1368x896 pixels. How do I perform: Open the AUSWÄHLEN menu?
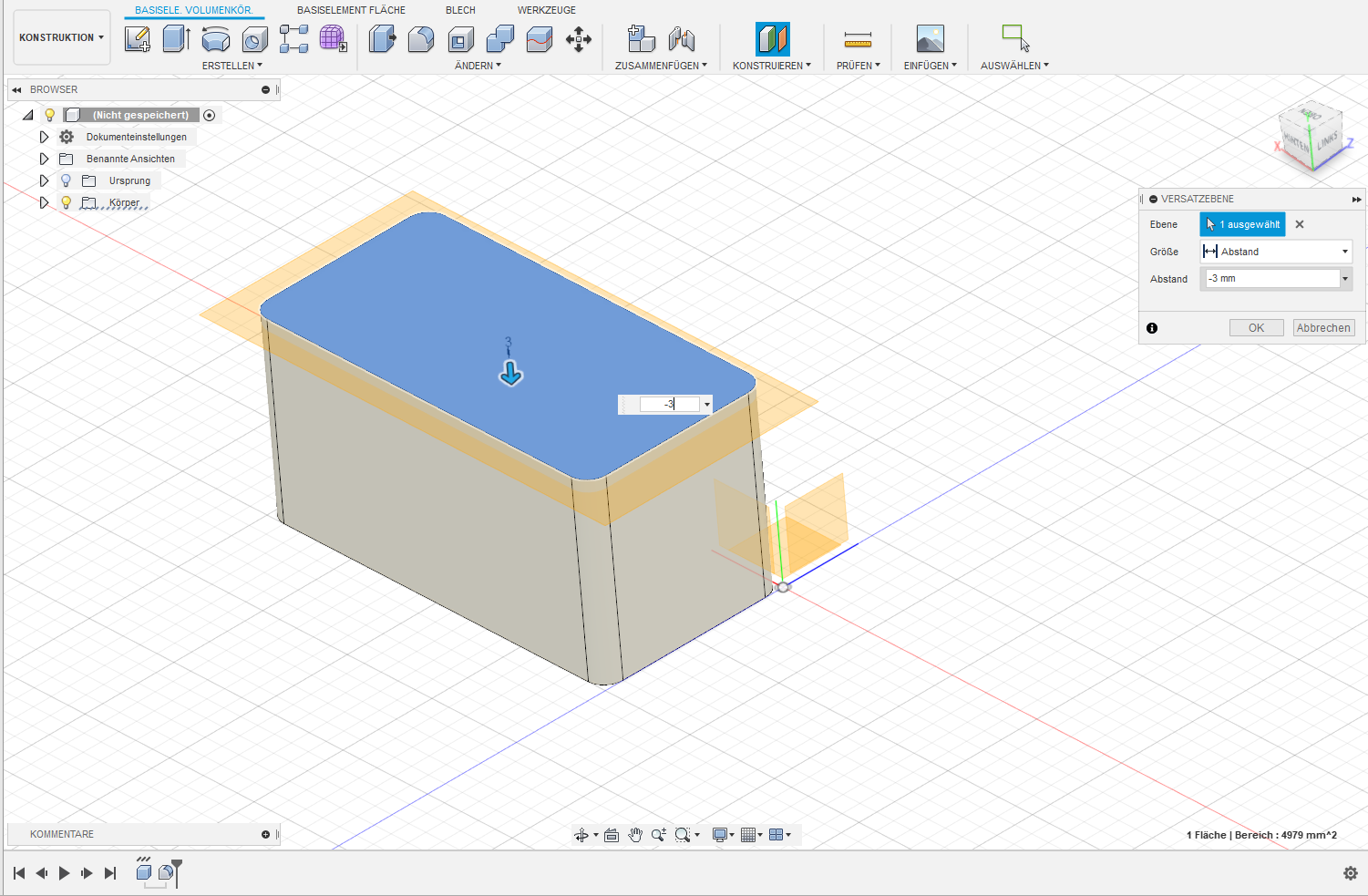[x=1015, y=66]
